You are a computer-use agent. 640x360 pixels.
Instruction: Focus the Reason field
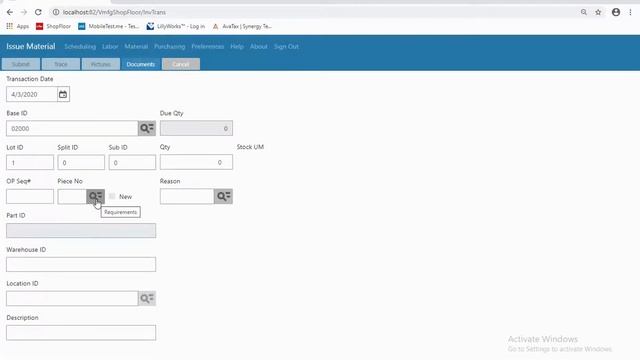coord(187,196)
